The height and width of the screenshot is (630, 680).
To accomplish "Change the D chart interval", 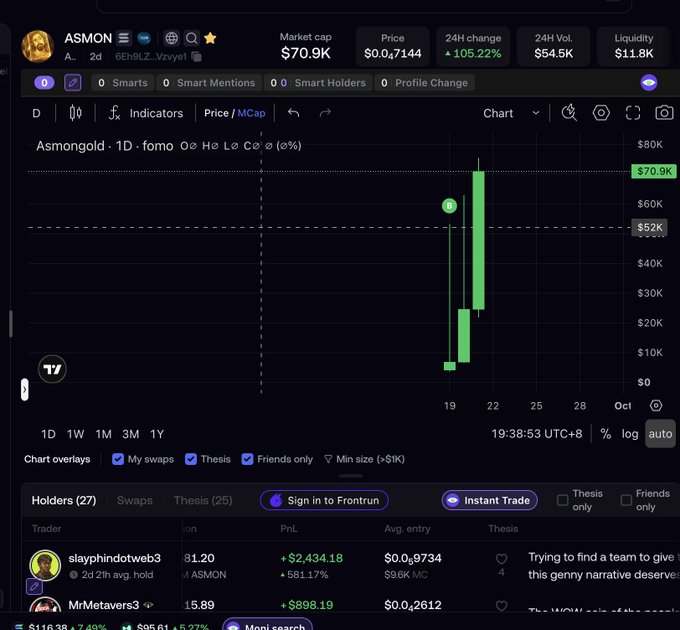I will tap(36, 113).
